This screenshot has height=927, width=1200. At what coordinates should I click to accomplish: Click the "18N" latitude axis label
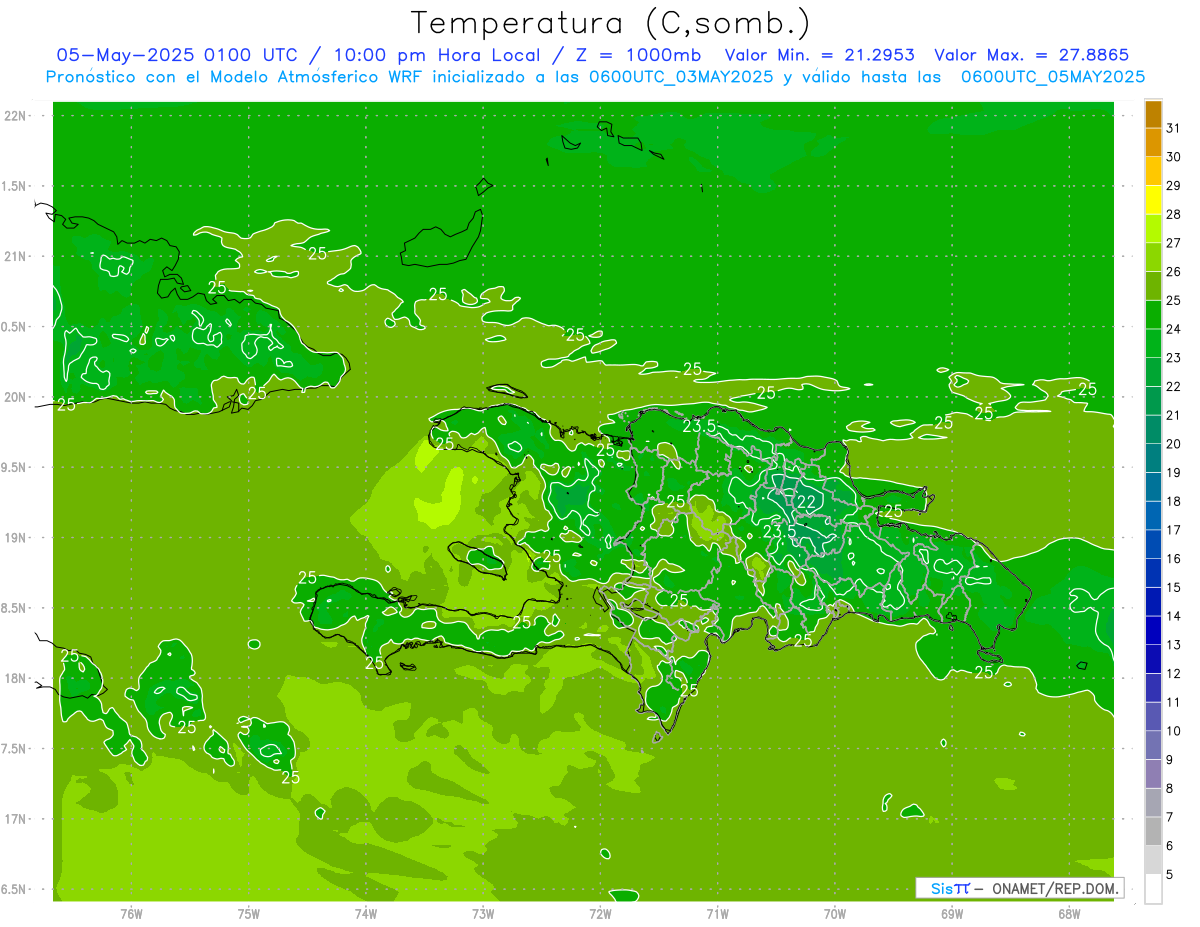[x=16, y=679]
